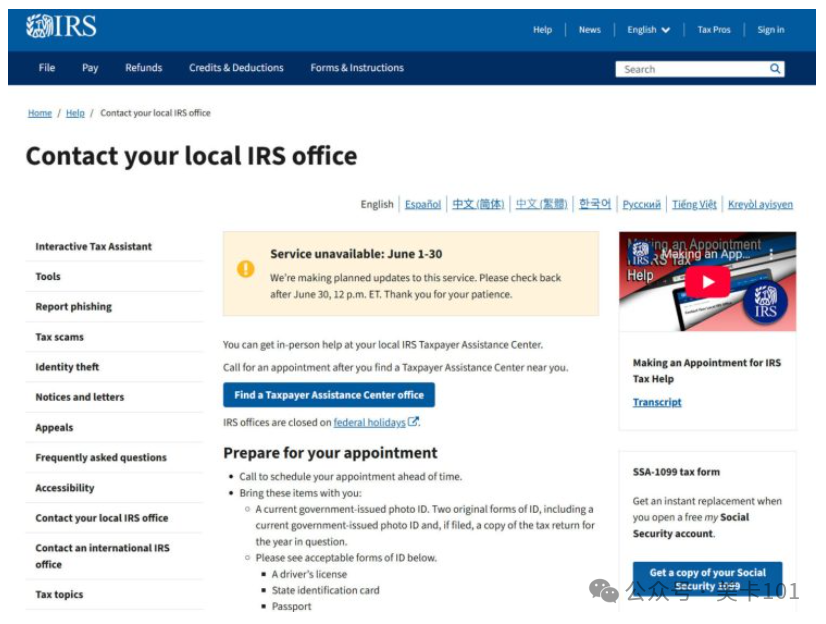826x624 pixels.
Task: Open the Refunds menu
Action: pyautogui.click(x=143, y=67)
